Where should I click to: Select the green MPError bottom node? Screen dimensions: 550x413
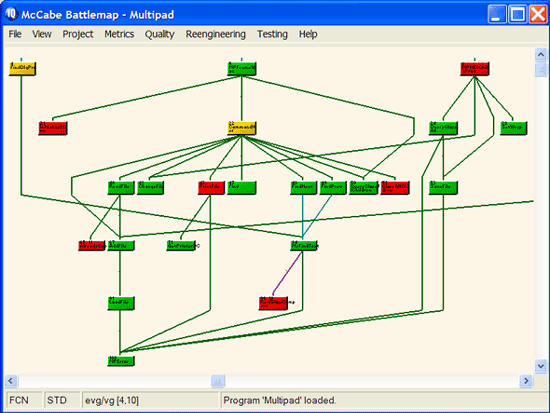click(121, 361)
